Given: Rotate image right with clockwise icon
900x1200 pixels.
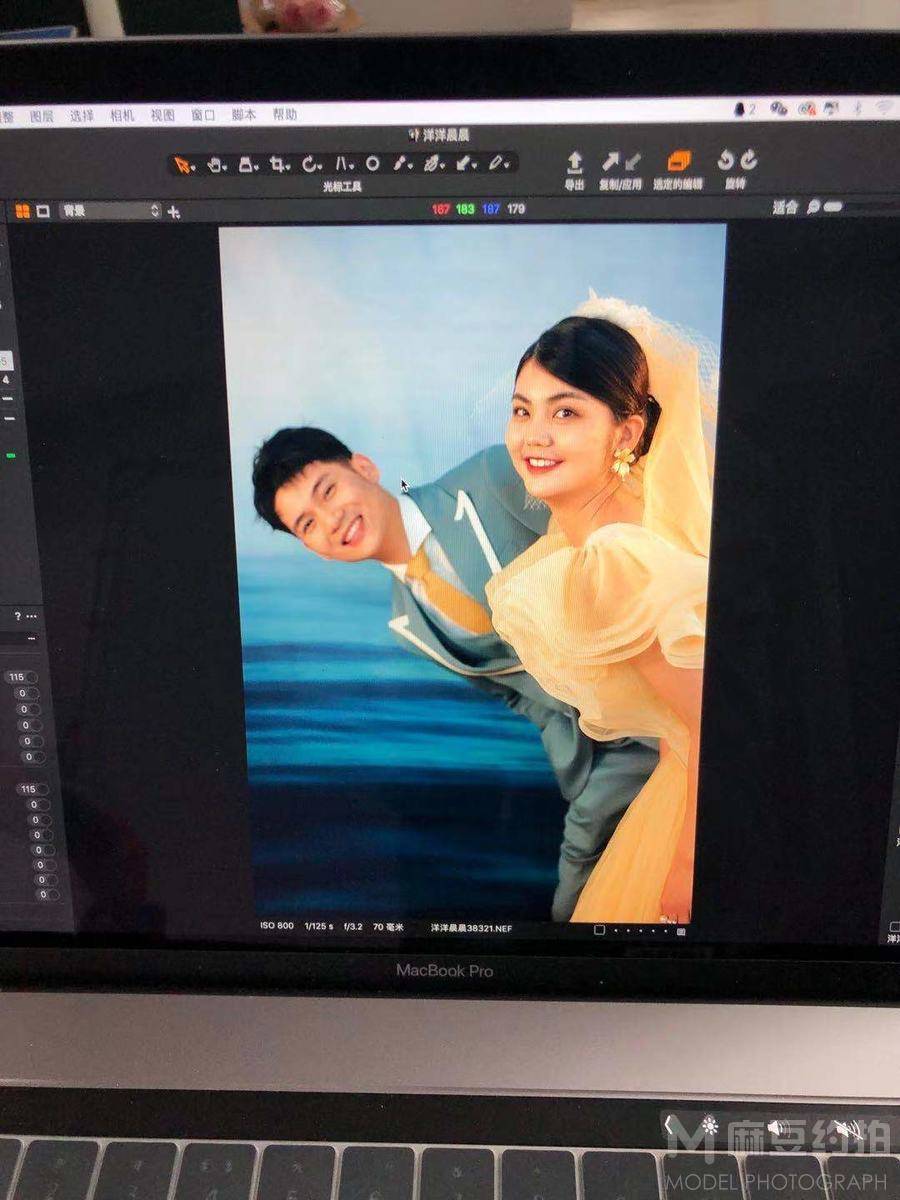Looking at the screenshot, I should click(x=749, y=160).
